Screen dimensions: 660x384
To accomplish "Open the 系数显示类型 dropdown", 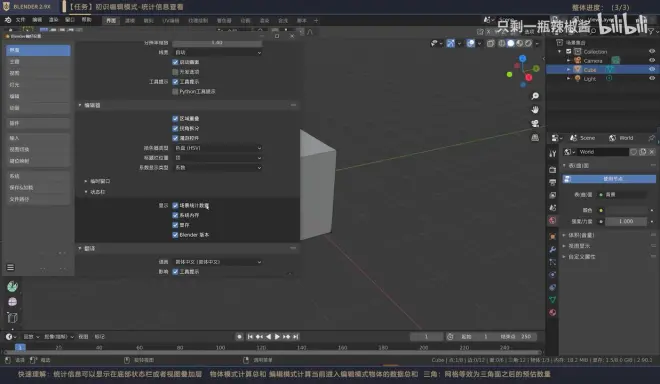I will point(218,168).
